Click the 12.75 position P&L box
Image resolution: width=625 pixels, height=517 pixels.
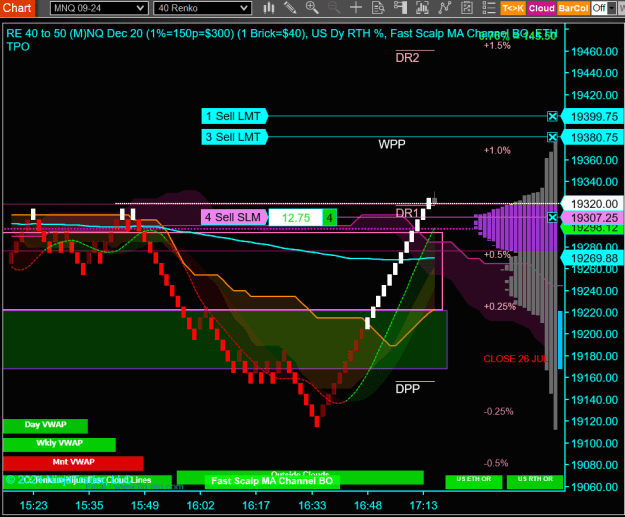coord(296,218)
